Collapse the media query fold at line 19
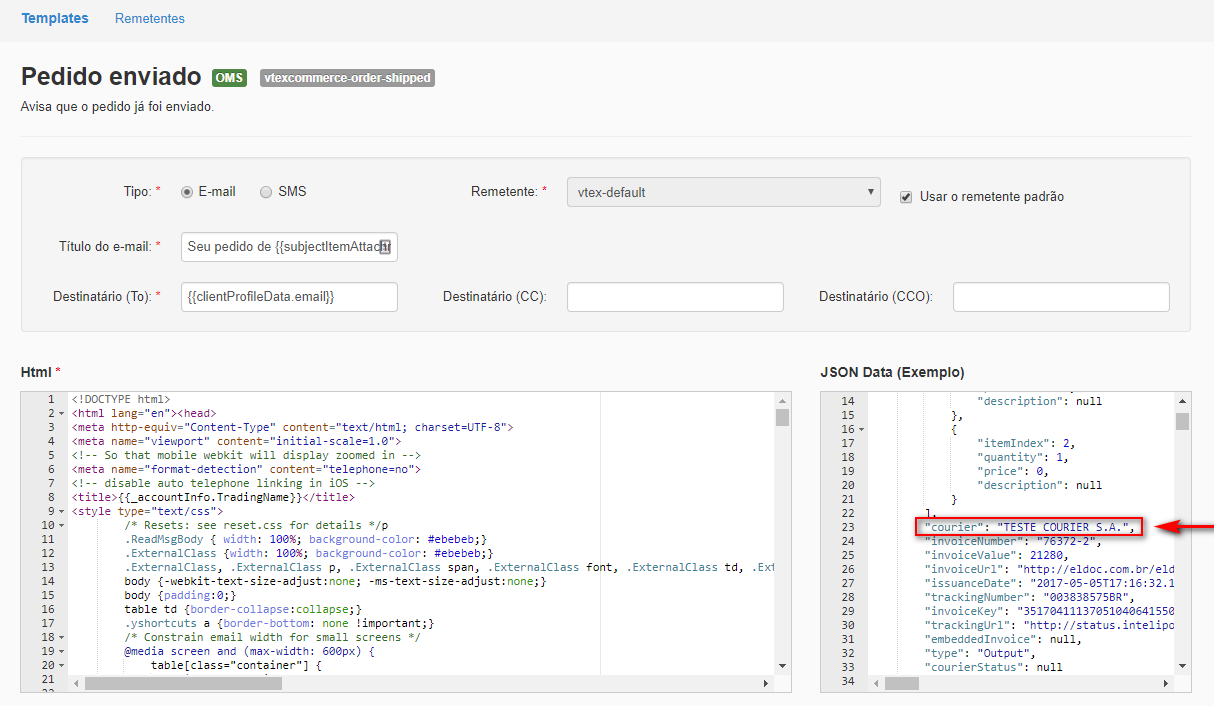Image resolution: width=1214 pixels, height=706 pixels. (62, 650)
